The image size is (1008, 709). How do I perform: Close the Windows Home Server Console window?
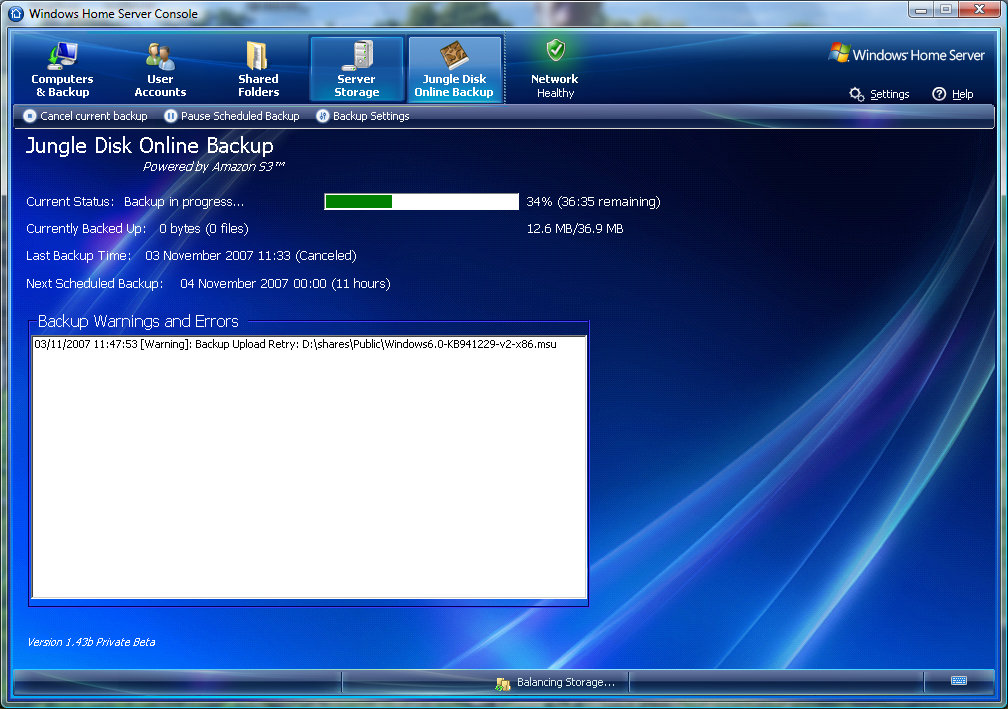click(980, 10)
